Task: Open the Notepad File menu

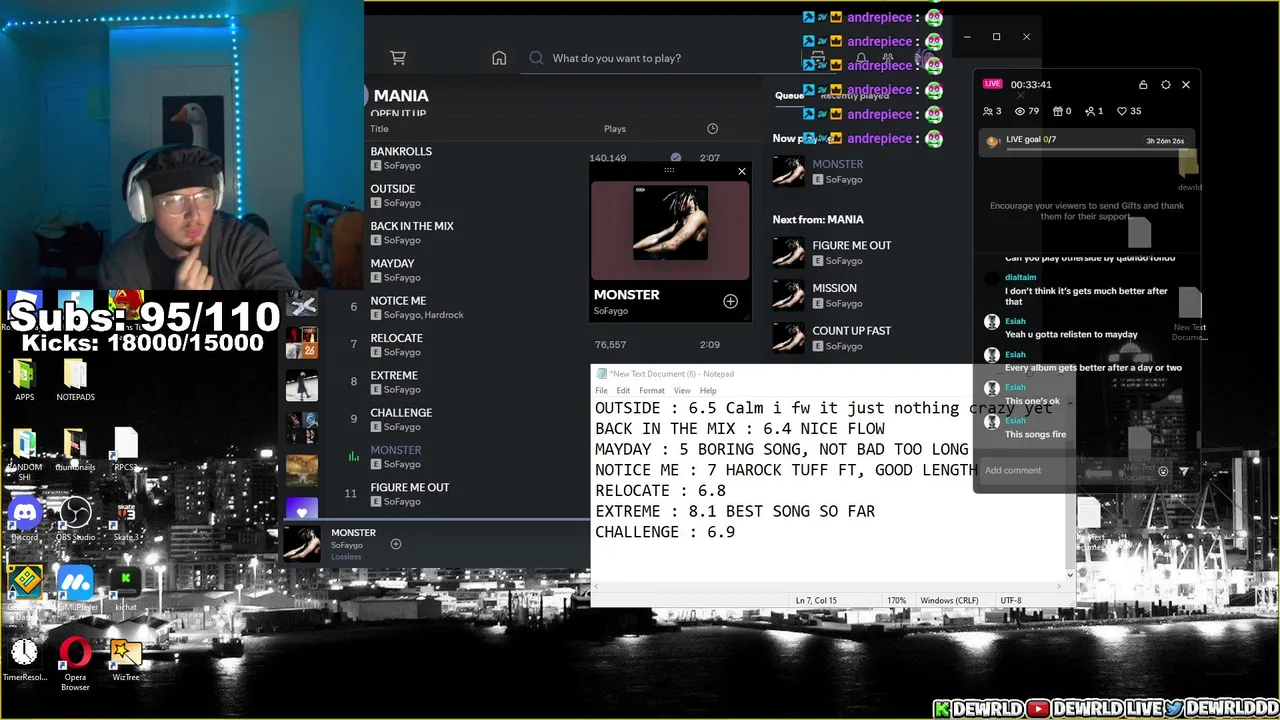Action: 601,391
